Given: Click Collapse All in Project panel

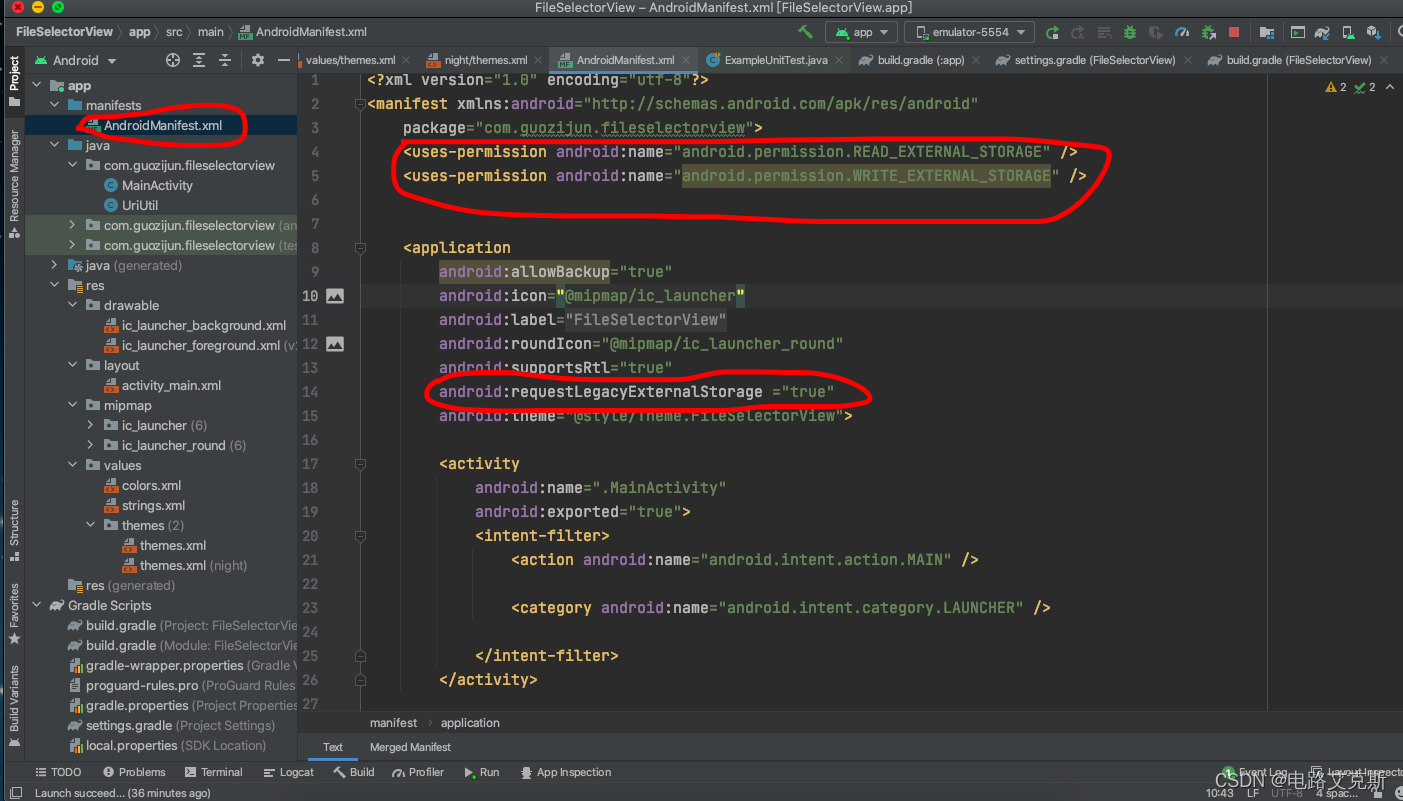Looking at the screenshot, I should 225,60.
